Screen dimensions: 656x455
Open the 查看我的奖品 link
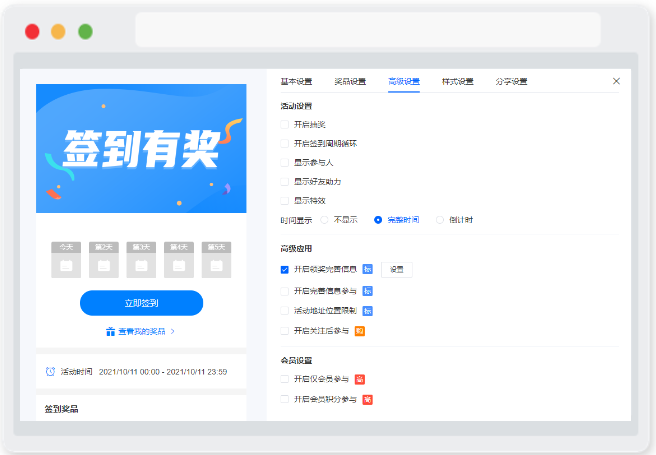coord(142,332)
